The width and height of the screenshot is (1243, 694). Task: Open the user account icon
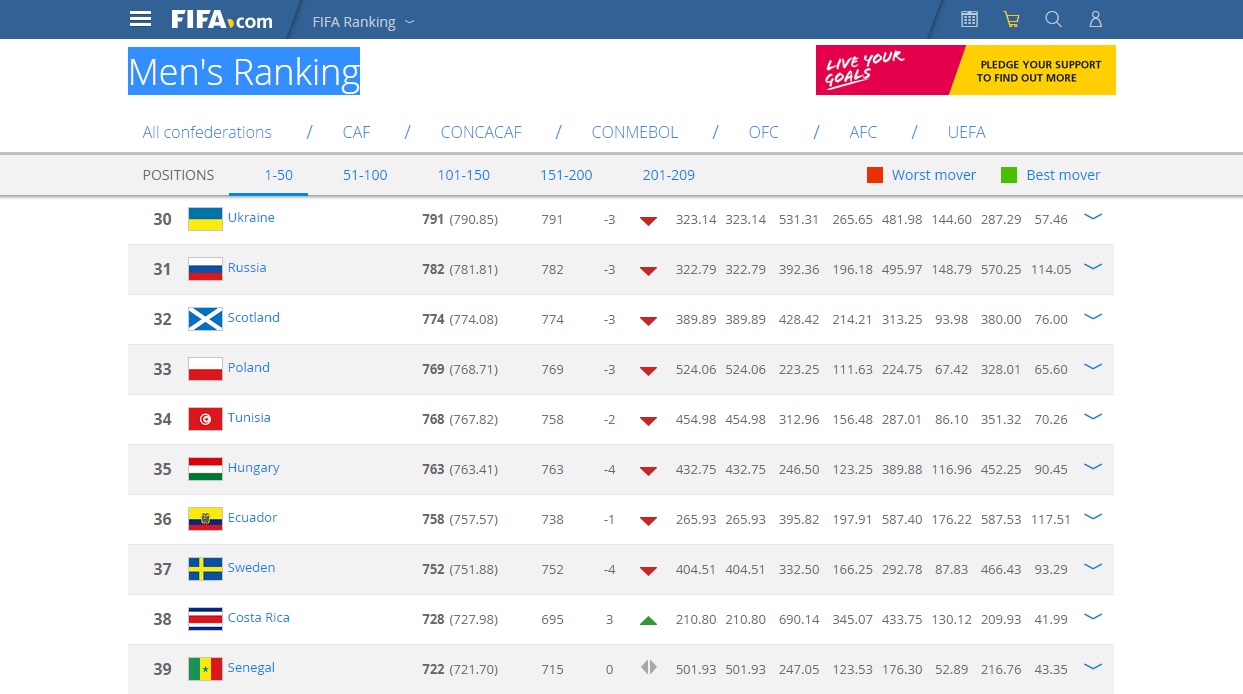(x=1095, y=19)
